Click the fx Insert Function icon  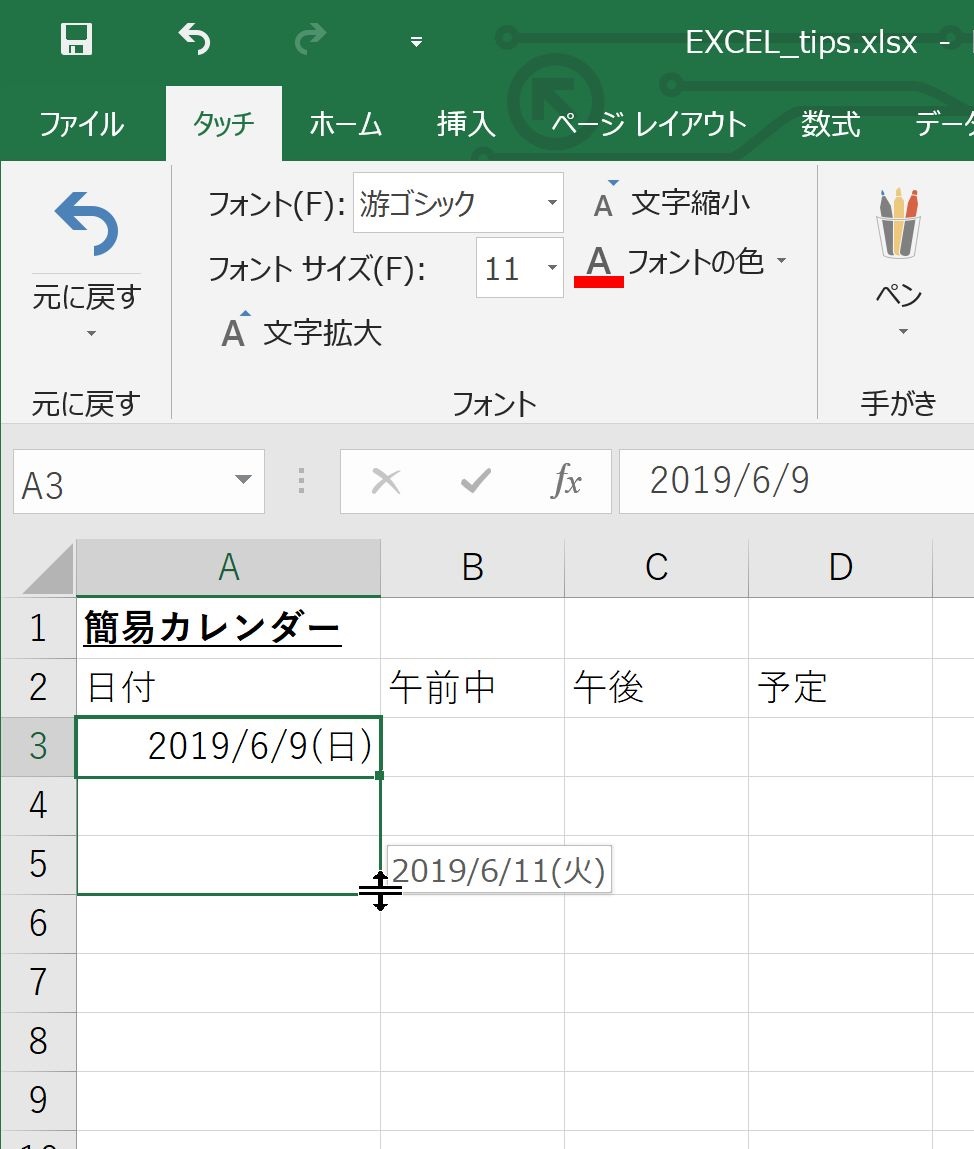(x=568, y=481)
